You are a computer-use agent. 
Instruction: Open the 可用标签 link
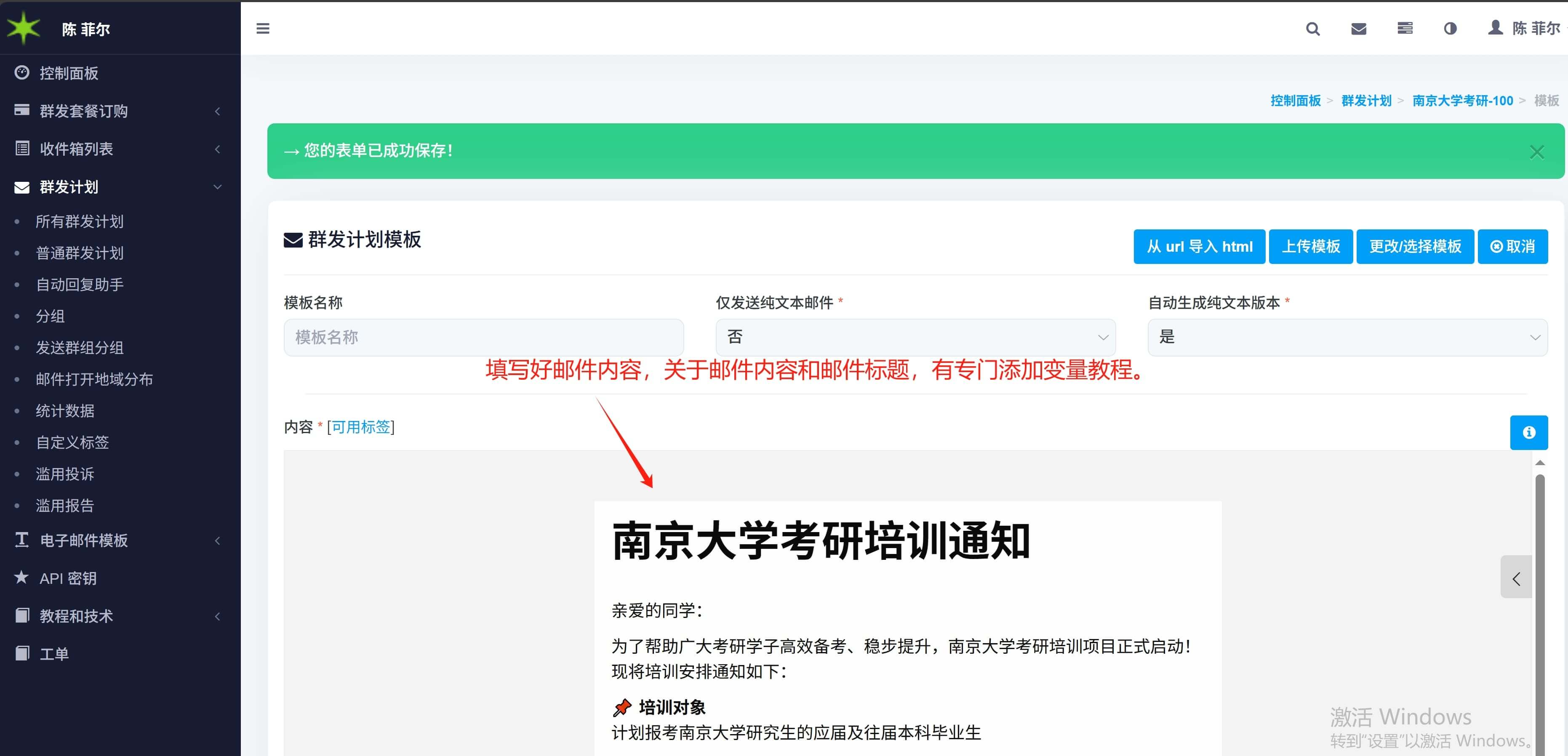point(361,427)
